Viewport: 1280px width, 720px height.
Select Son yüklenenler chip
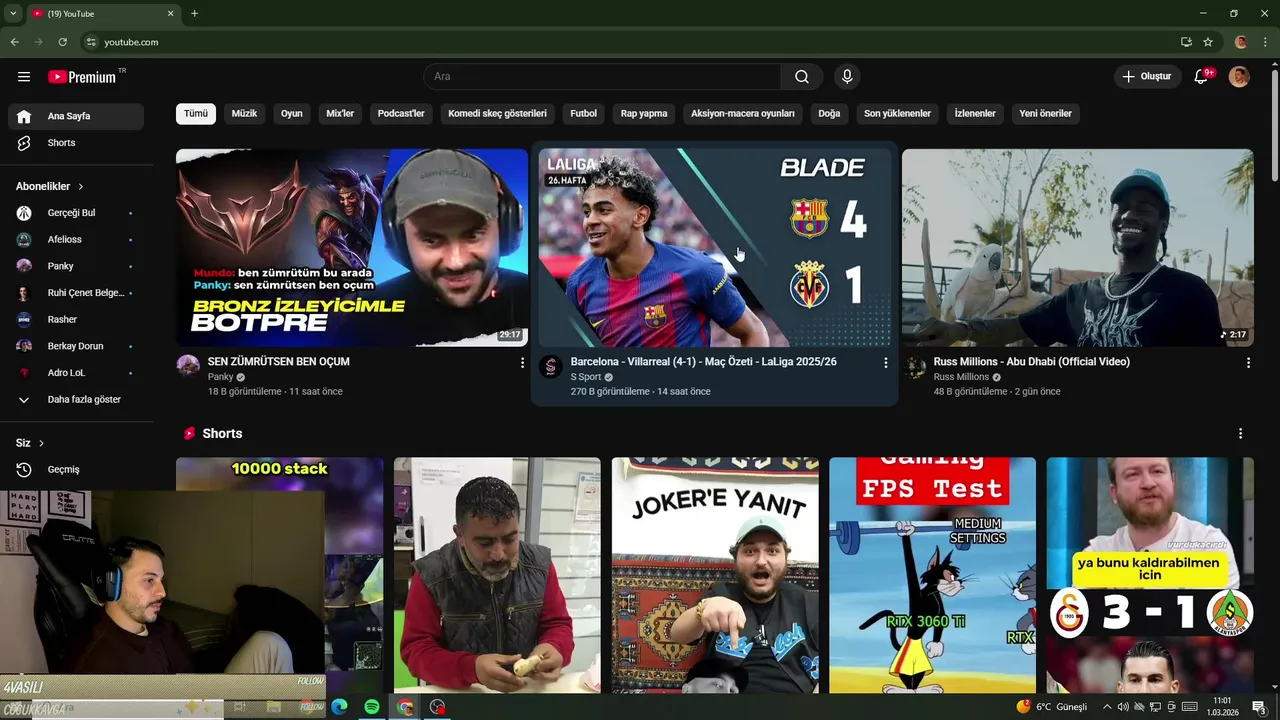point(897,114)
